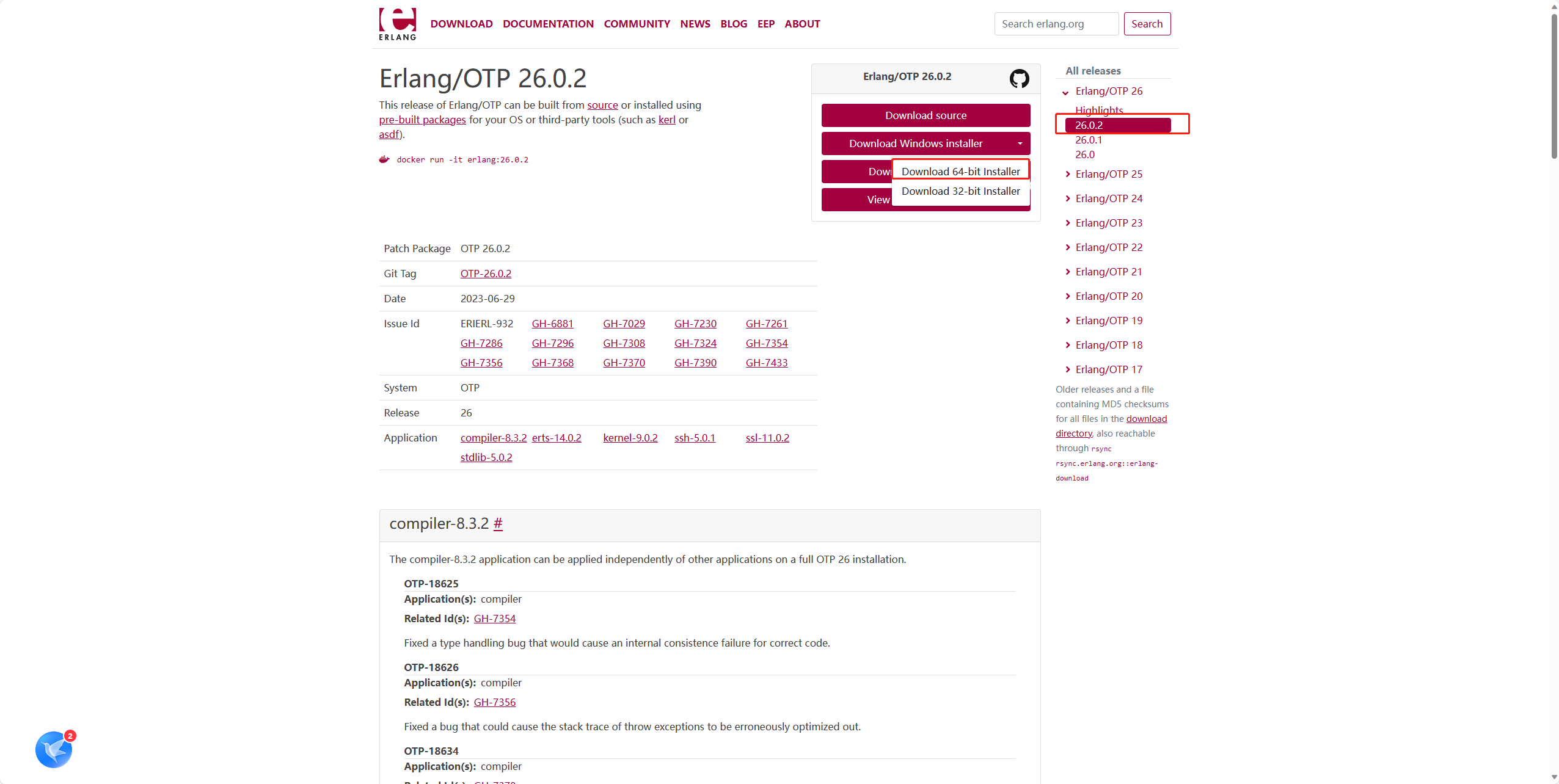
Task: Open the GitHub octocat icon link
Action: click(x=1019, y=78)
